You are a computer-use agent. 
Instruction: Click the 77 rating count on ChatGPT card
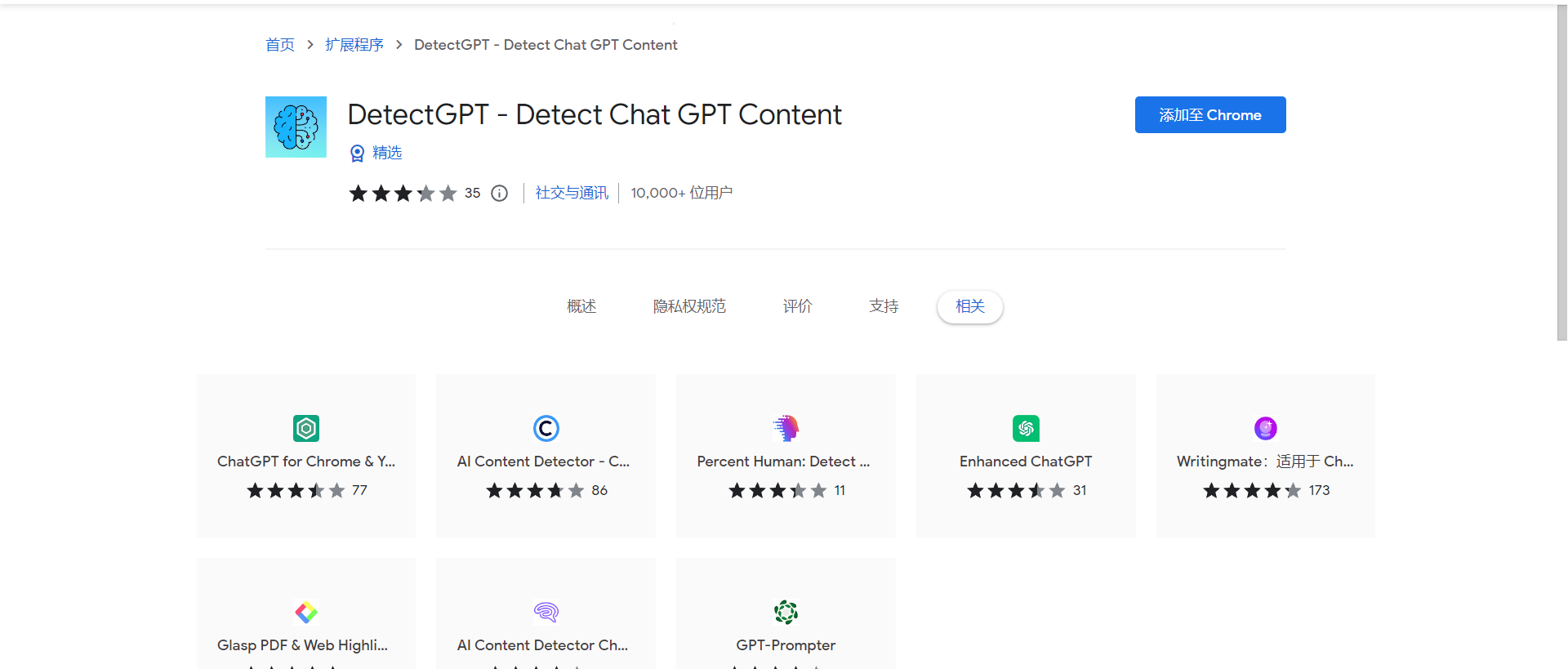click(359, 490)
